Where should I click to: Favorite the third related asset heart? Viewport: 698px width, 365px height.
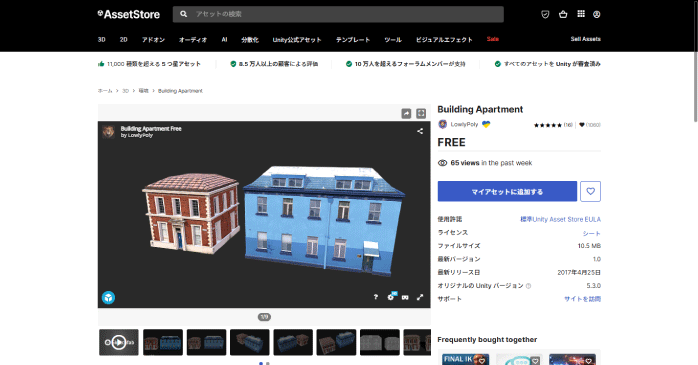click(589, 361)
